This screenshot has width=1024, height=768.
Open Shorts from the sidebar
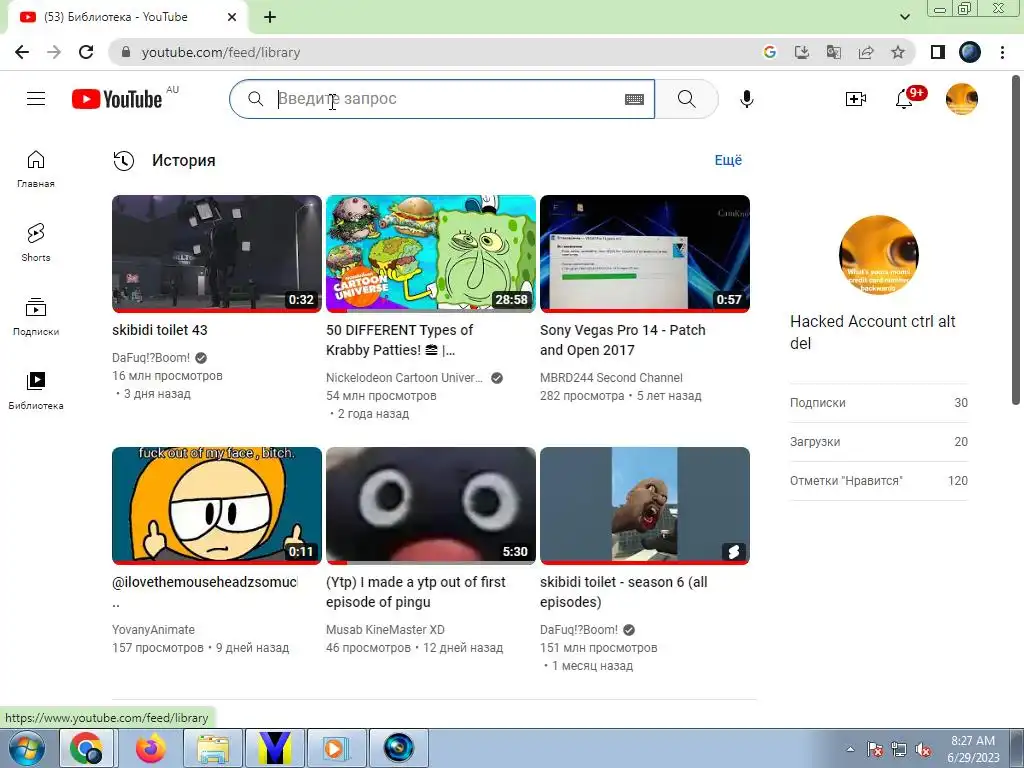click(x=36, y=243)
